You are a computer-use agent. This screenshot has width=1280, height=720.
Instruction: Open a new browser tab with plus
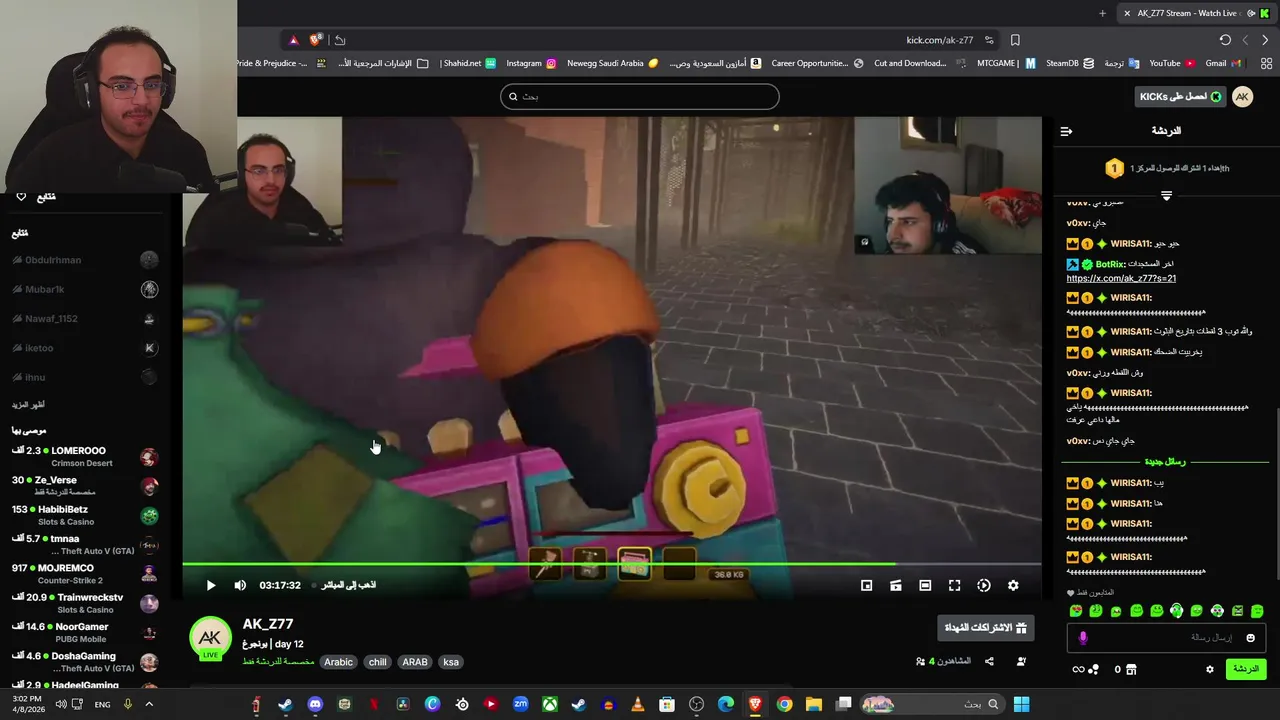tap(1102, 13)
